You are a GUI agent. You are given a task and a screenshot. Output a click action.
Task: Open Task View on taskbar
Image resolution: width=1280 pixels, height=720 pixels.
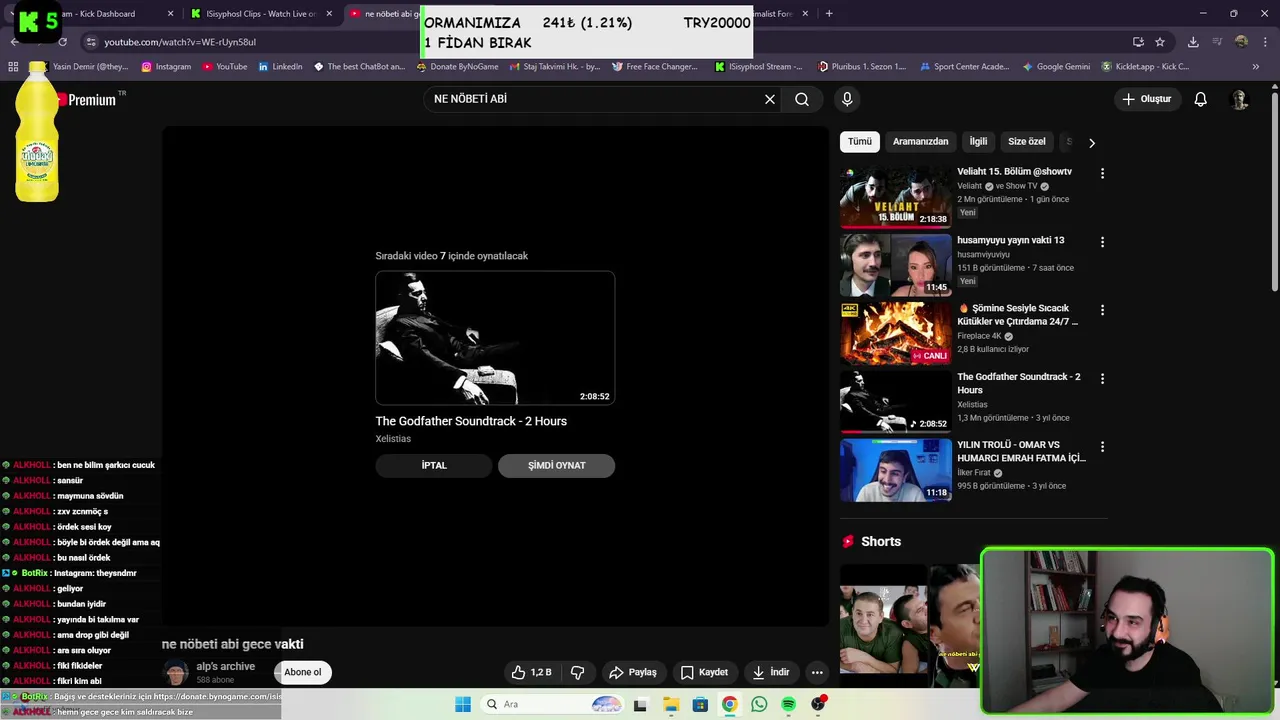tap(640, 704)
